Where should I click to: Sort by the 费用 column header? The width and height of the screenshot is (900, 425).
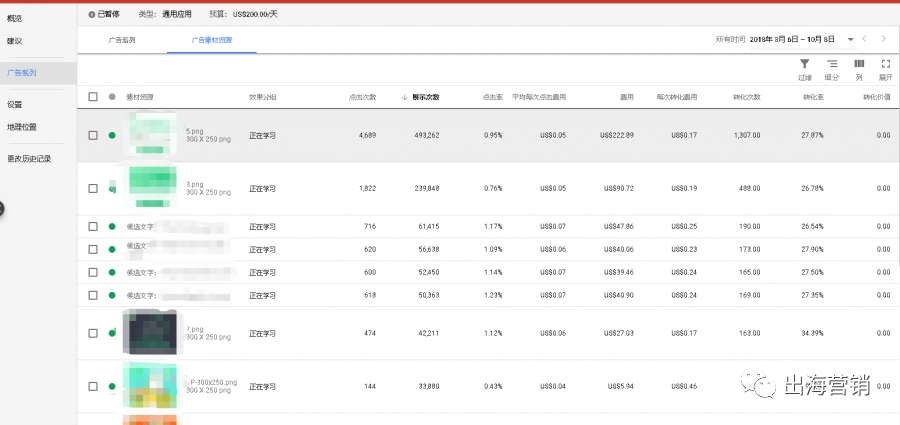click(x=627, y=97)
